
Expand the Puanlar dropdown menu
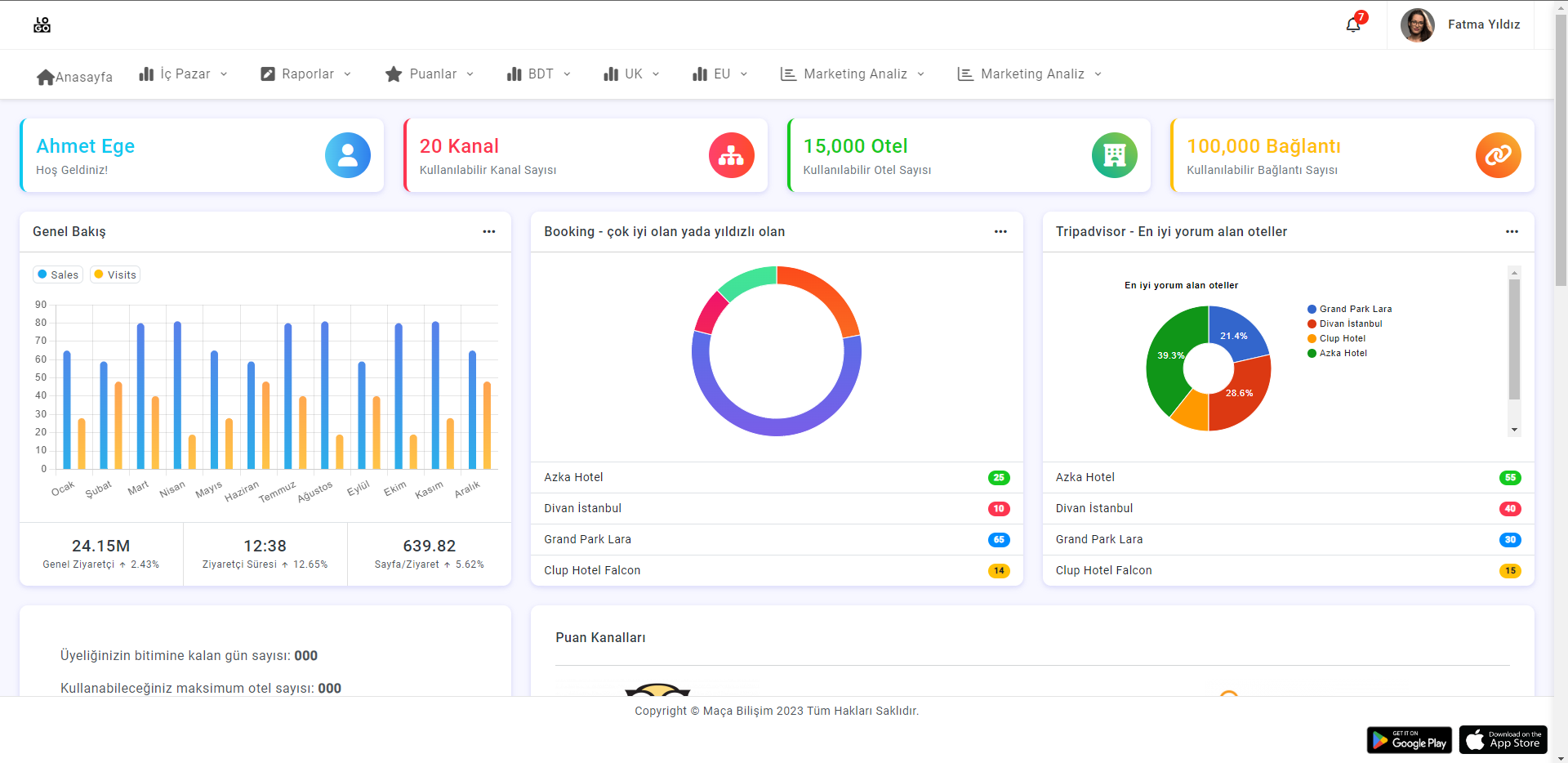coord(430,74)
